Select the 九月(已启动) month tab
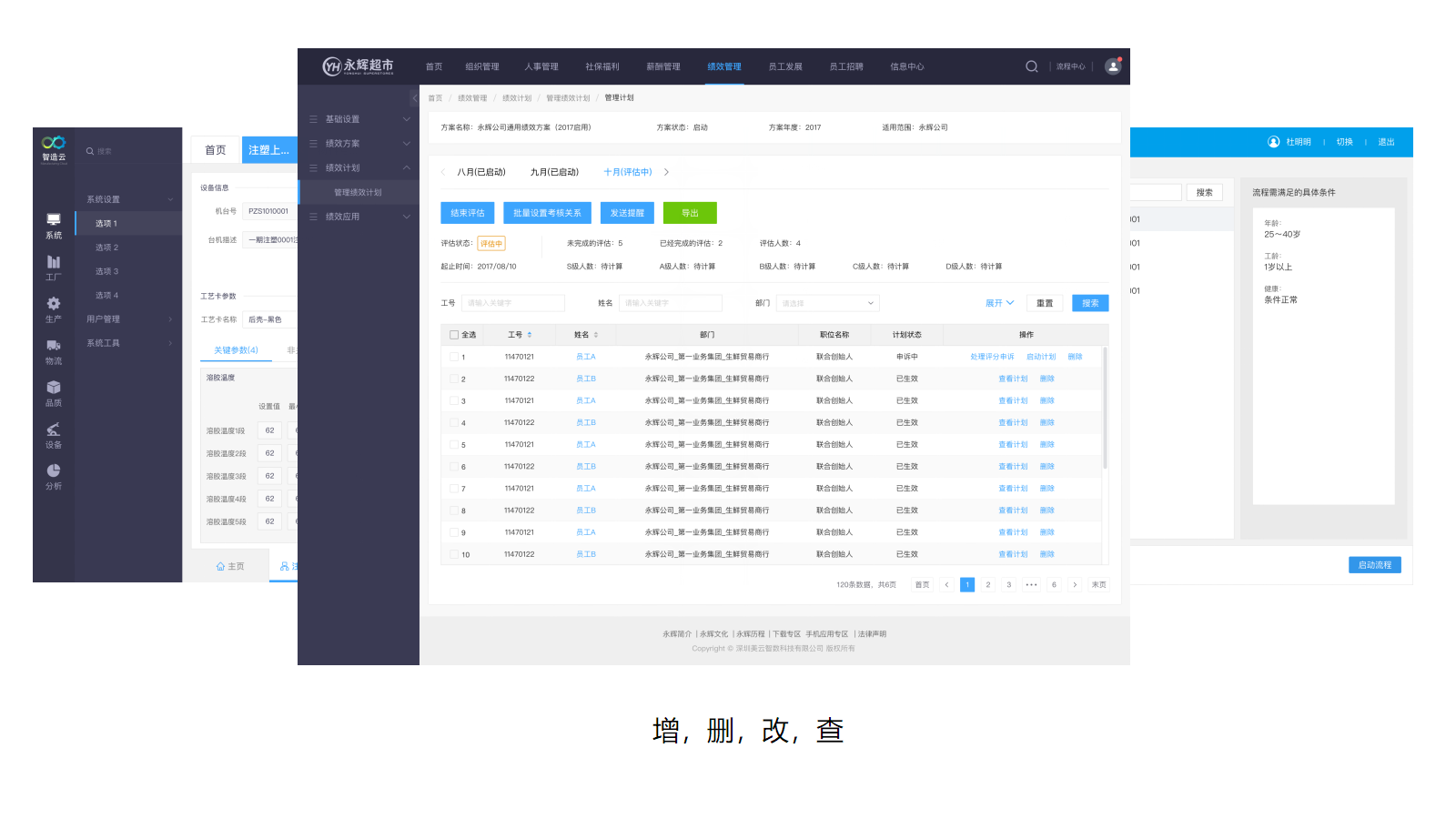 [x=554, y=172]
